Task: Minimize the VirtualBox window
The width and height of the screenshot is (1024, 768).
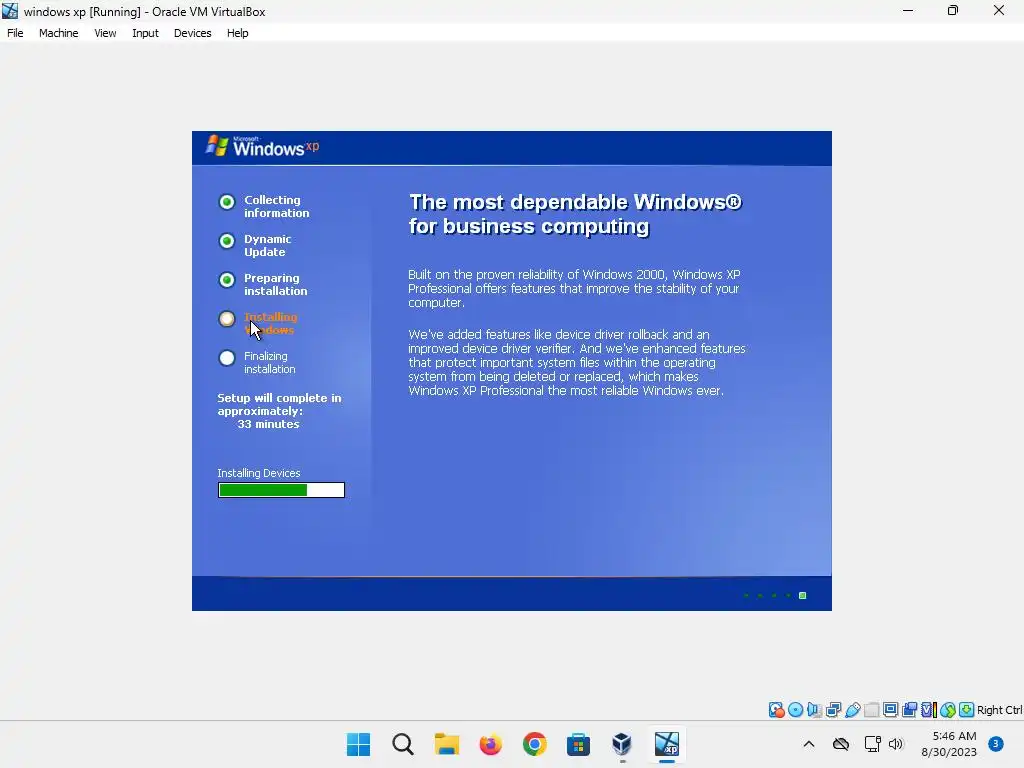Action: tap(908, 10)
